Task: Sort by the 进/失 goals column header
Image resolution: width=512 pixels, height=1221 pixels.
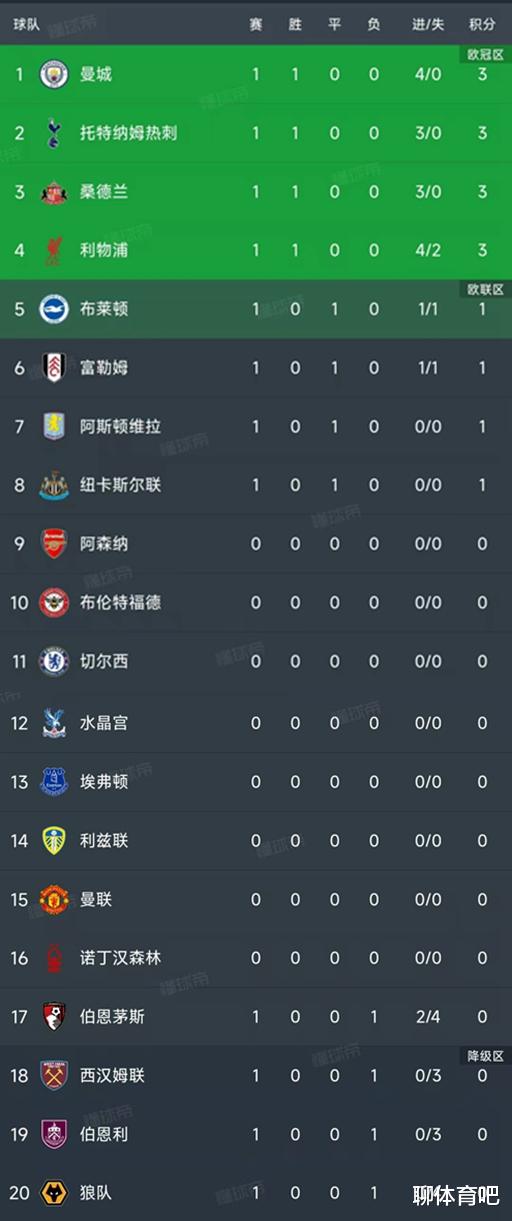Action: coord(428,24)
